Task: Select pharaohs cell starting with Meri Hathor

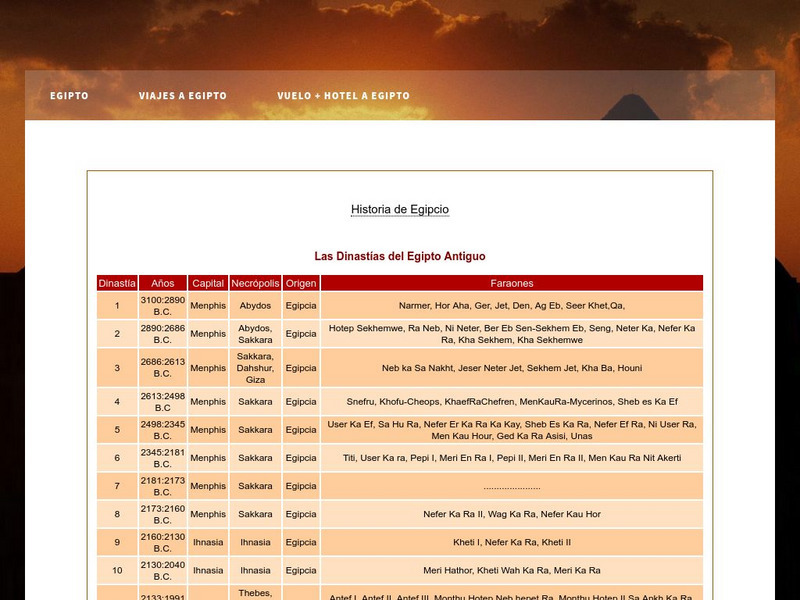Action: 512,570
